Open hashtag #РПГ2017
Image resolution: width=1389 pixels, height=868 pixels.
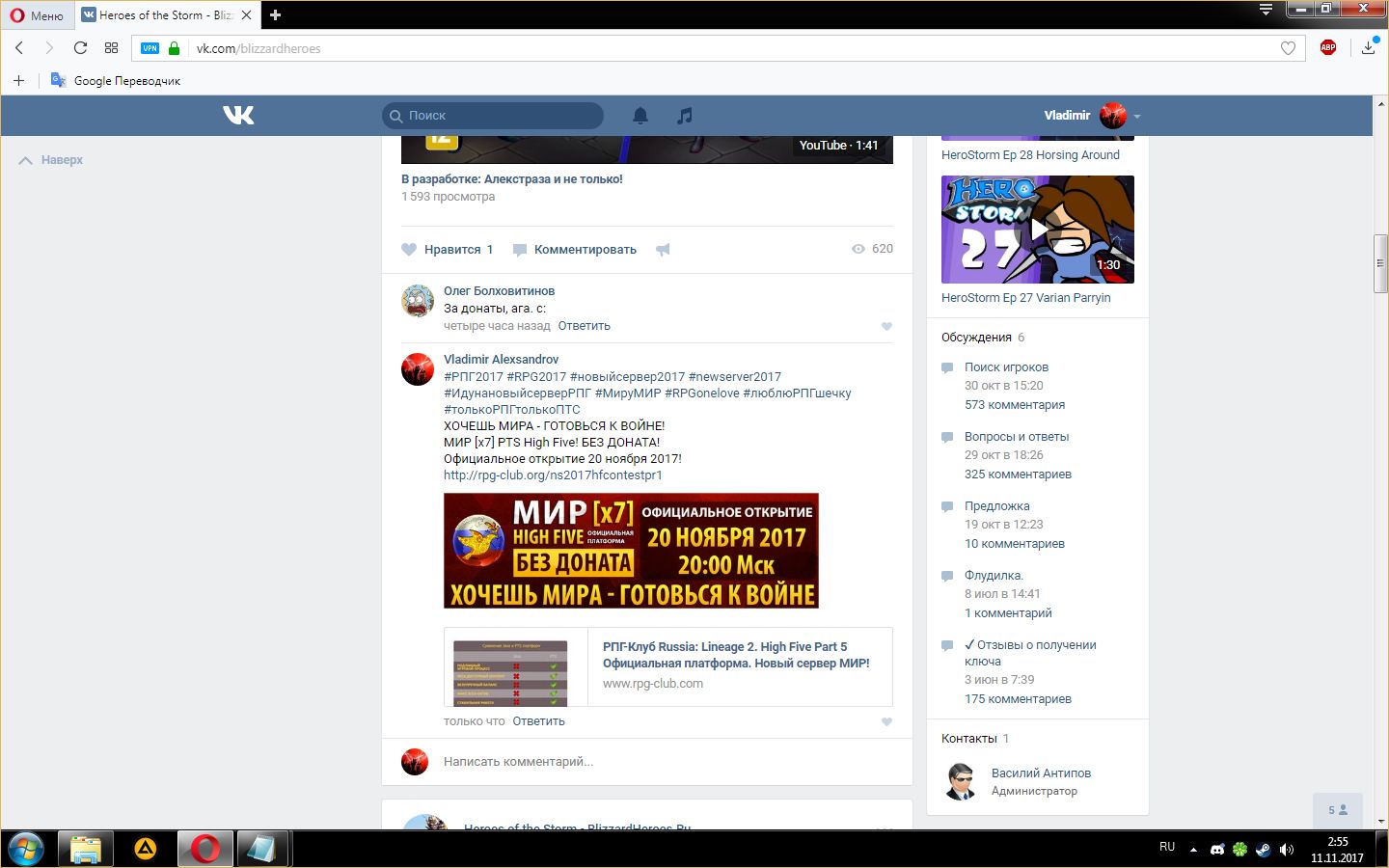pyautogui.click(x=474, y=376)
